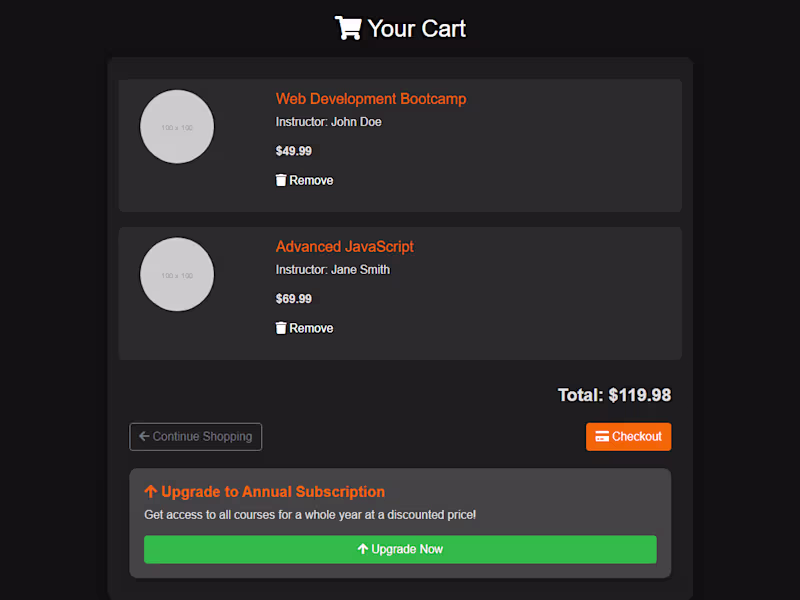The image size is (800, 600).
Task: Click the $49.99 course price
Action: [294, 152]
